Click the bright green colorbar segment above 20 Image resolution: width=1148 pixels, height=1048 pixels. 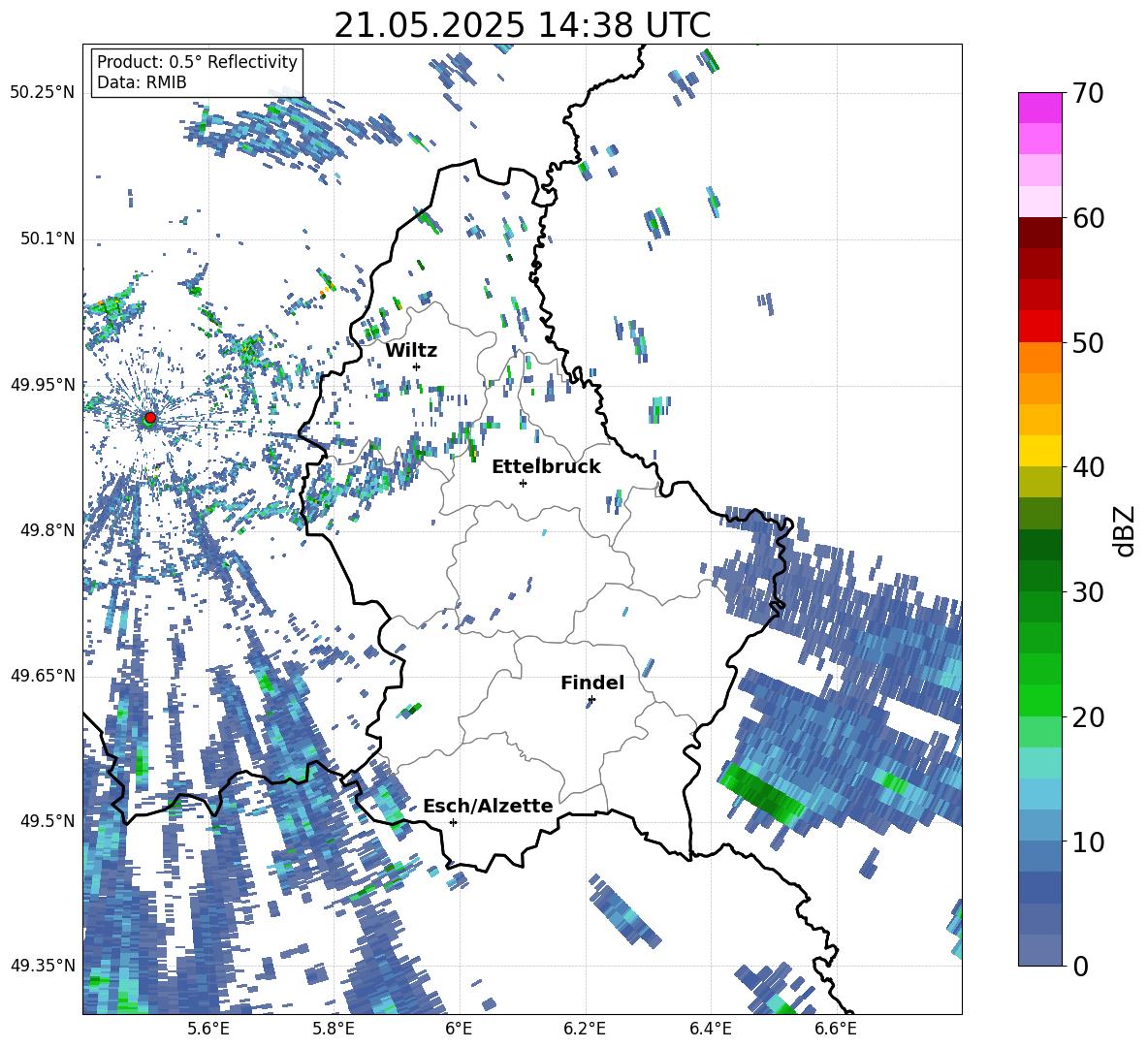click(1039, 700)
